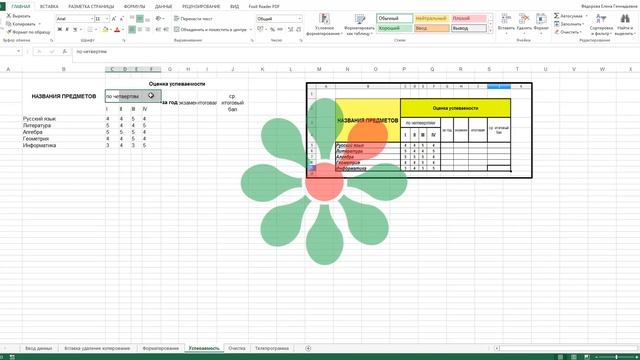Adjust the zoom slider in status bar
The width and height of the screenshot is (640, 360).
(x=616, y=357)
